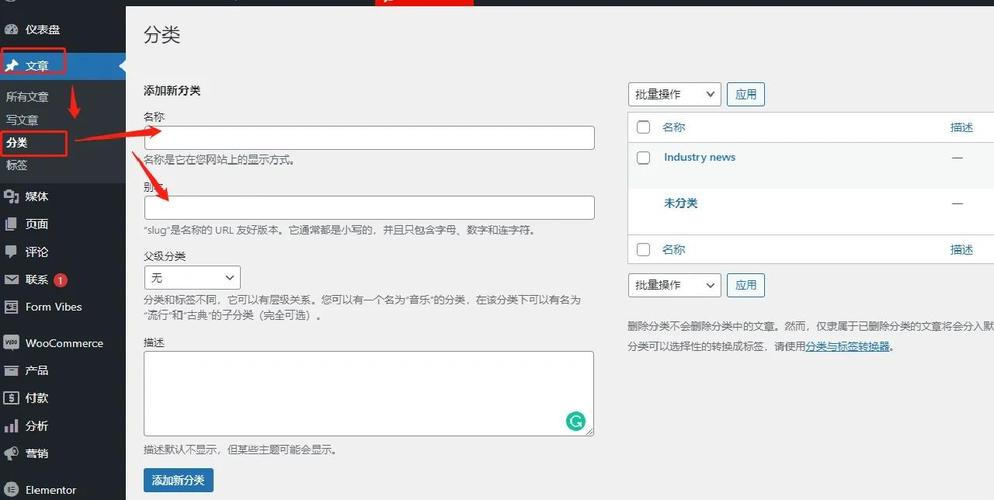Click the Comments (评论) bubble icon

(11, 252)
